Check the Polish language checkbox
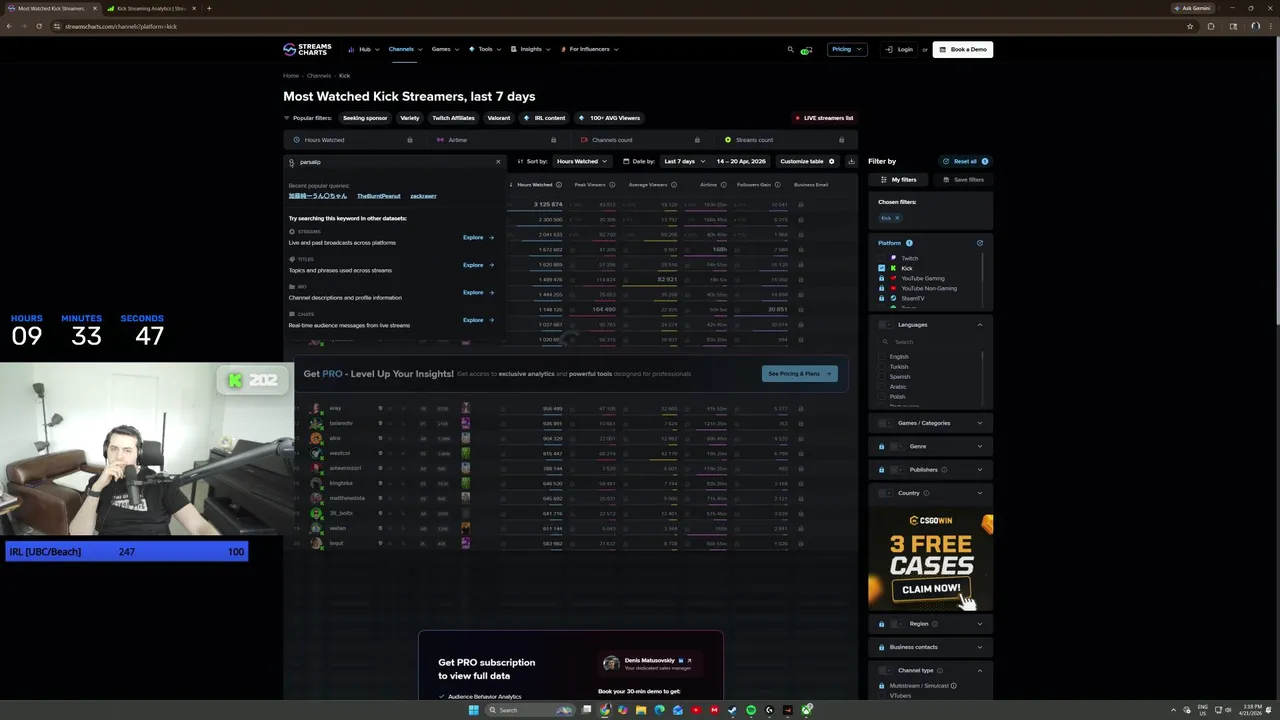This screenshot has height=720, width=1280. point(882,397)
